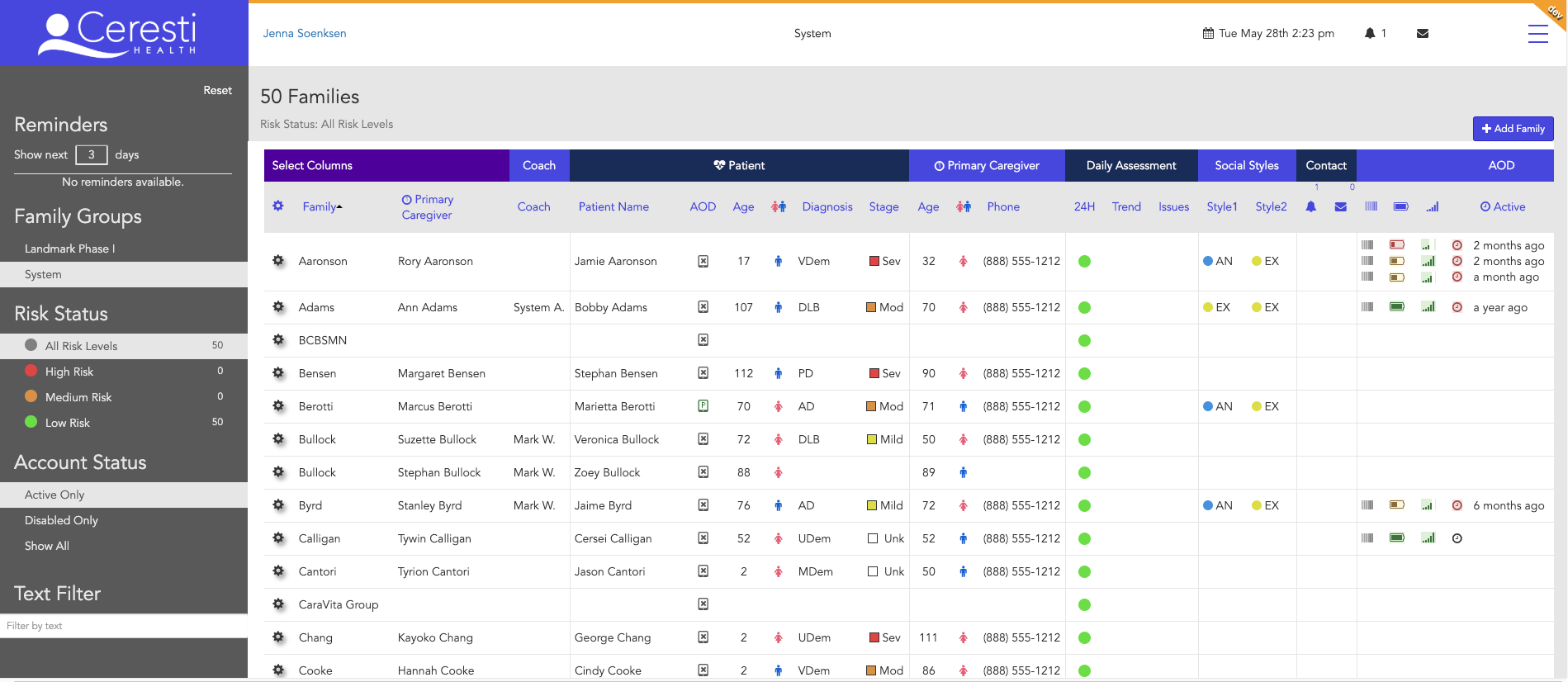Click the AOD barcode column header icon
1568x682 pixels.
point(1371,206)
